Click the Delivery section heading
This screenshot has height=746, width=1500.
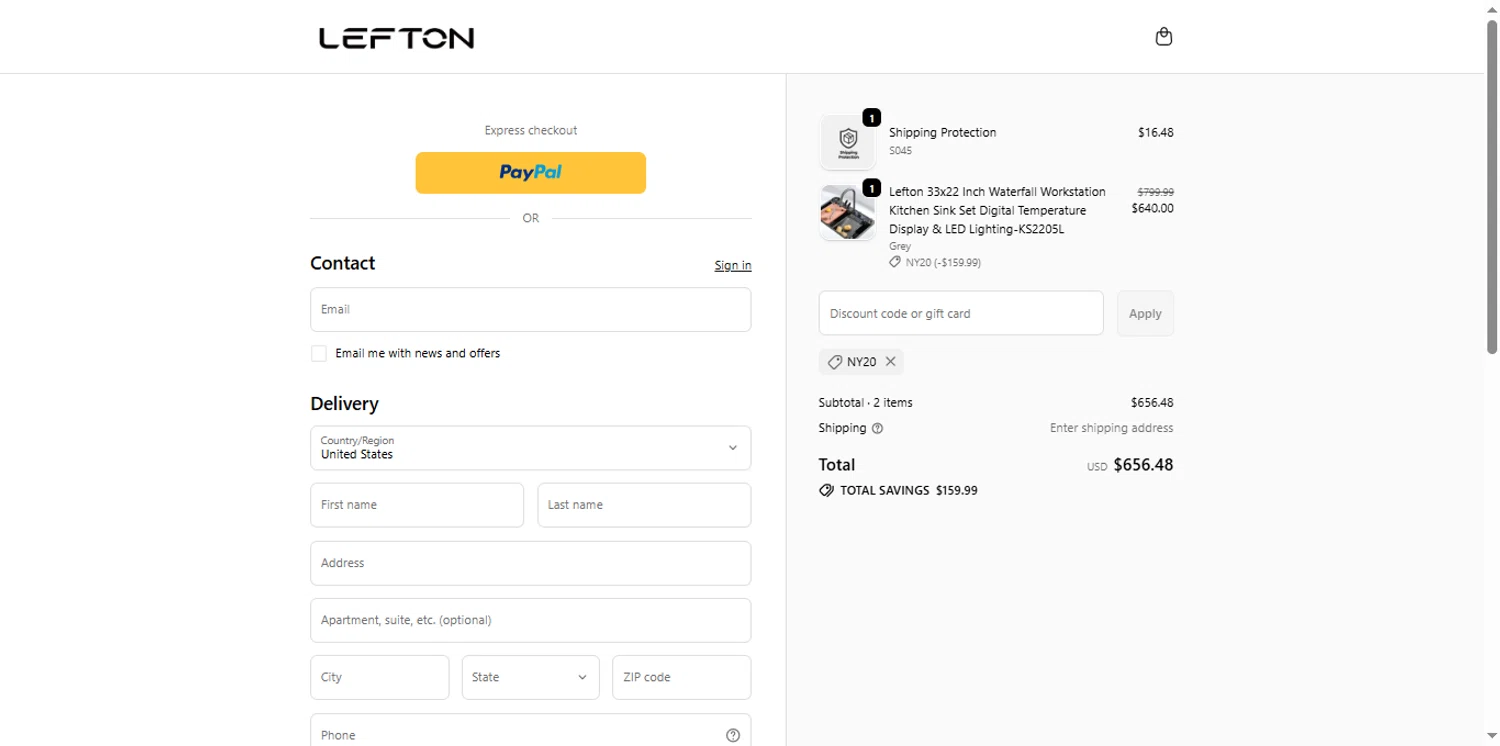[x=344, y=404]
